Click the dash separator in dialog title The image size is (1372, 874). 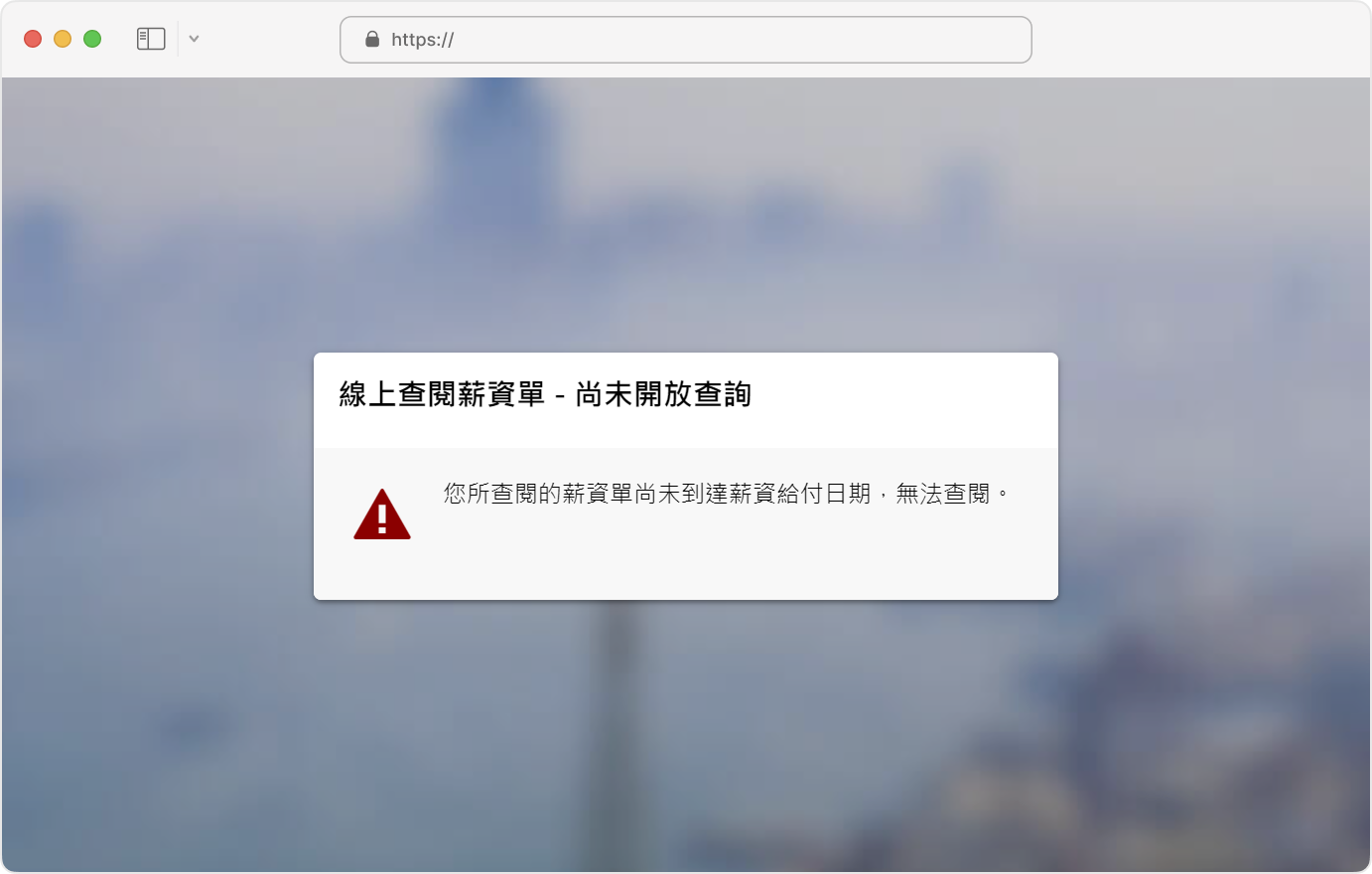pyautogui.click(x=560, y=396)
